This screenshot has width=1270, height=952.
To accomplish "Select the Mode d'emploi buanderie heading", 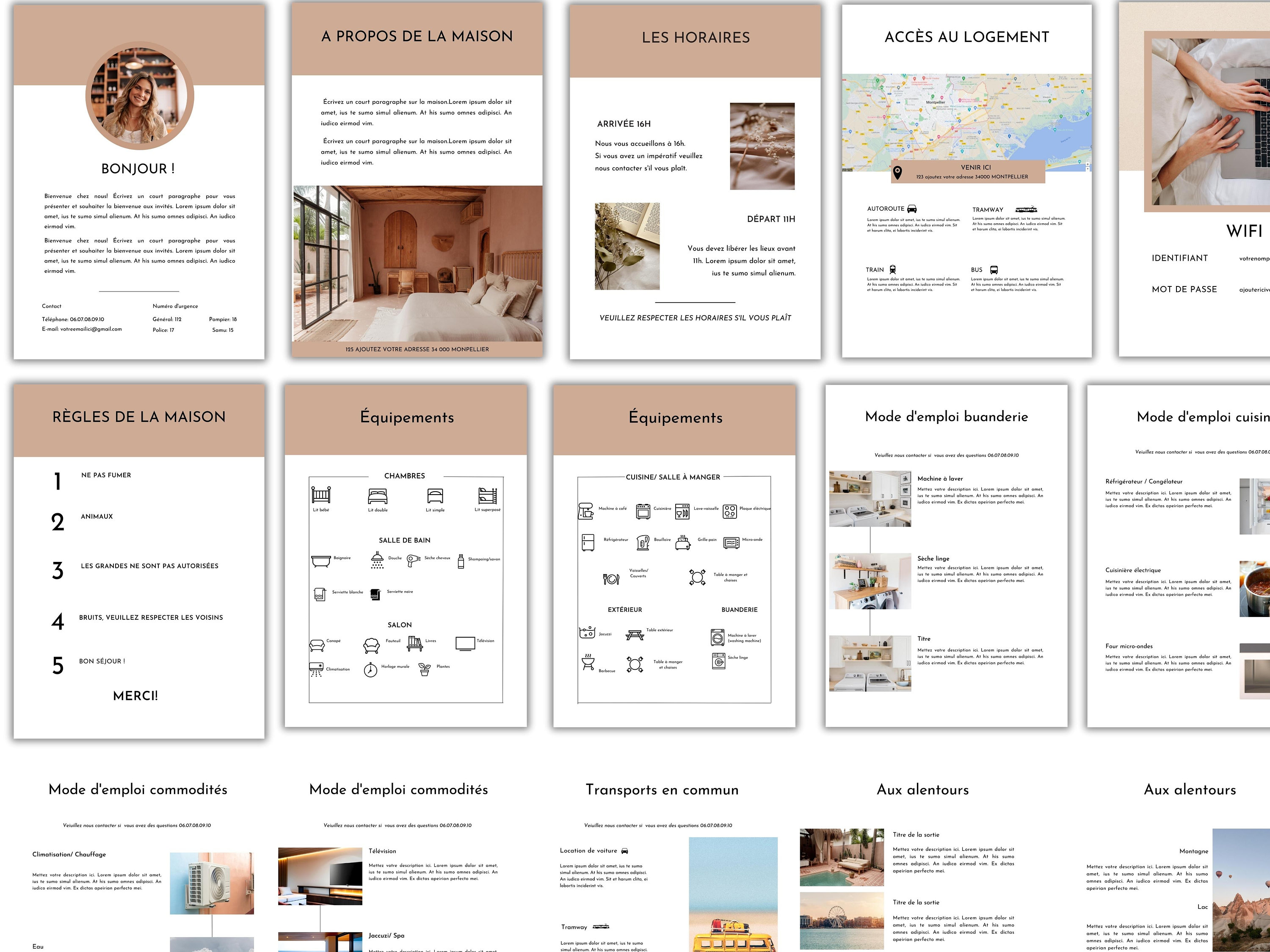I will click(947, 417).
